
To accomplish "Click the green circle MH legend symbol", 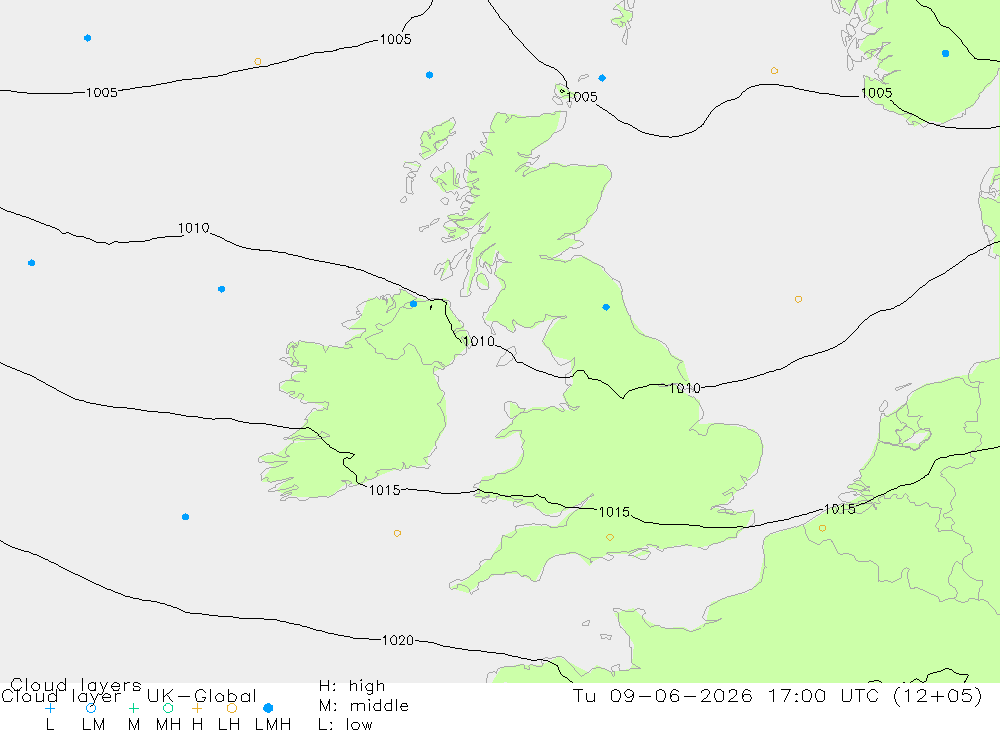I will [168, 708].
